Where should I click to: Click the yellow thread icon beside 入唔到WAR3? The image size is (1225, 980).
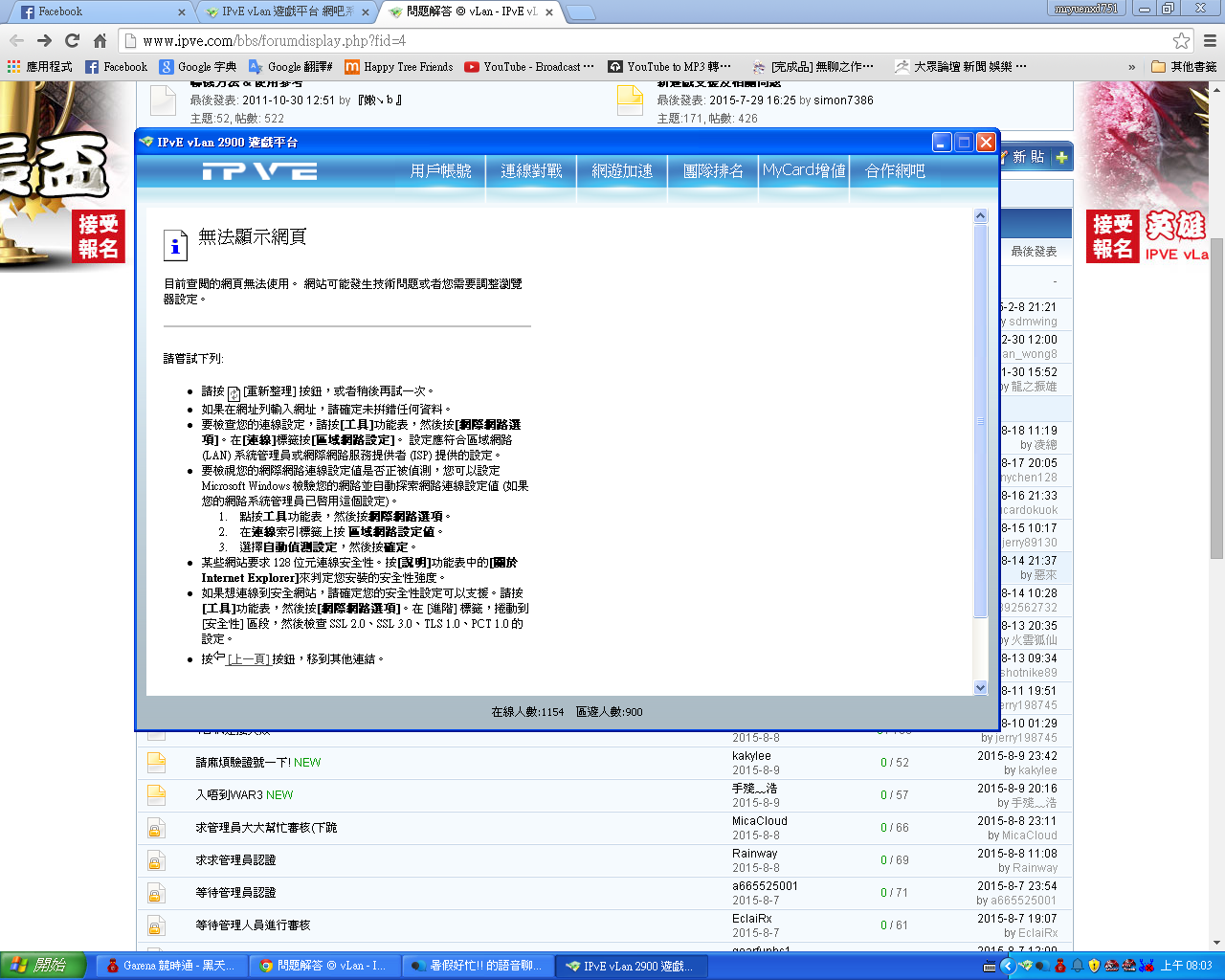pos(155,794)
